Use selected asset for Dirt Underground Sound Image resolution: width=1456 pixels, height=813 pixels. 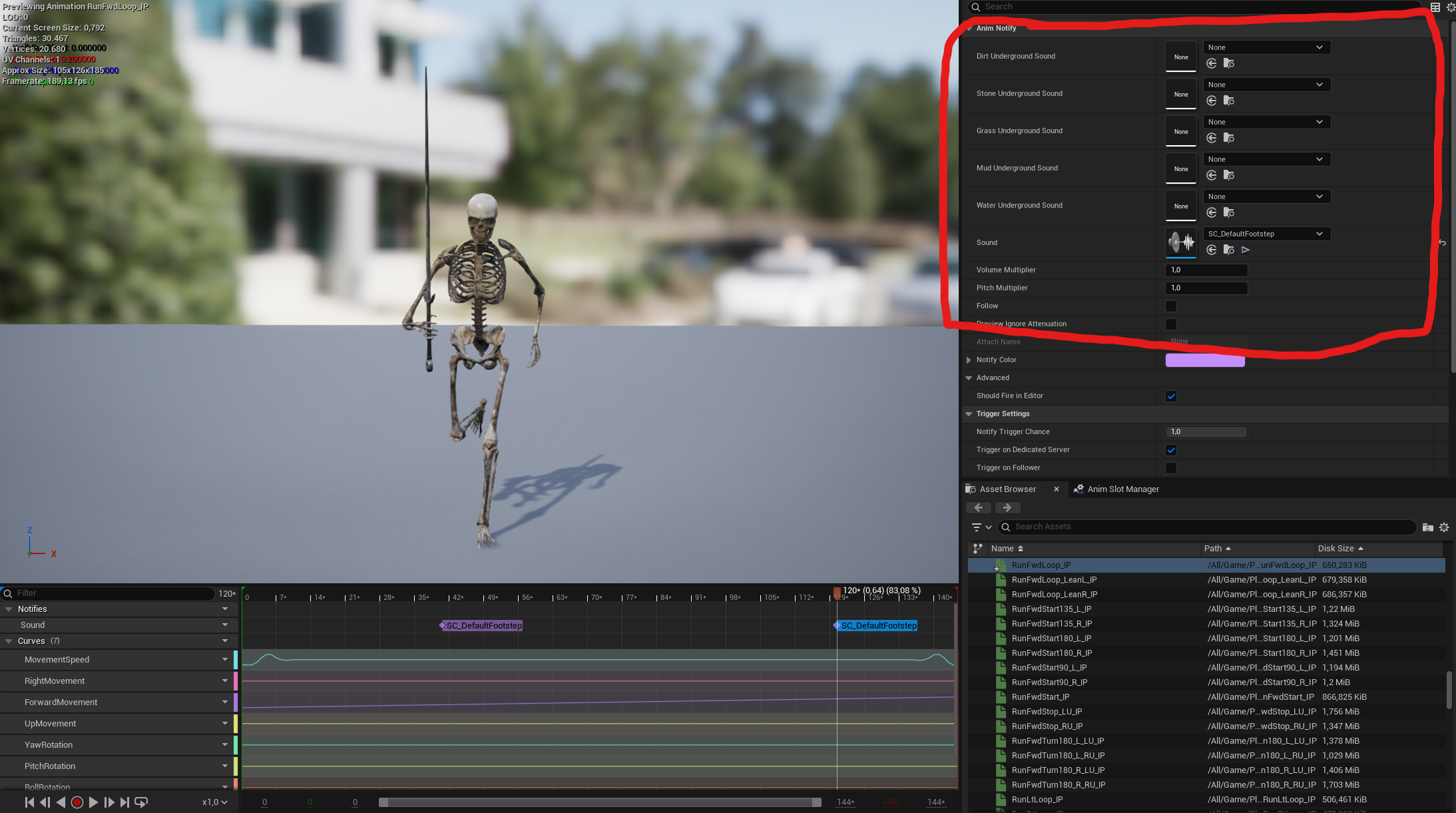(x=1212, y=63)
